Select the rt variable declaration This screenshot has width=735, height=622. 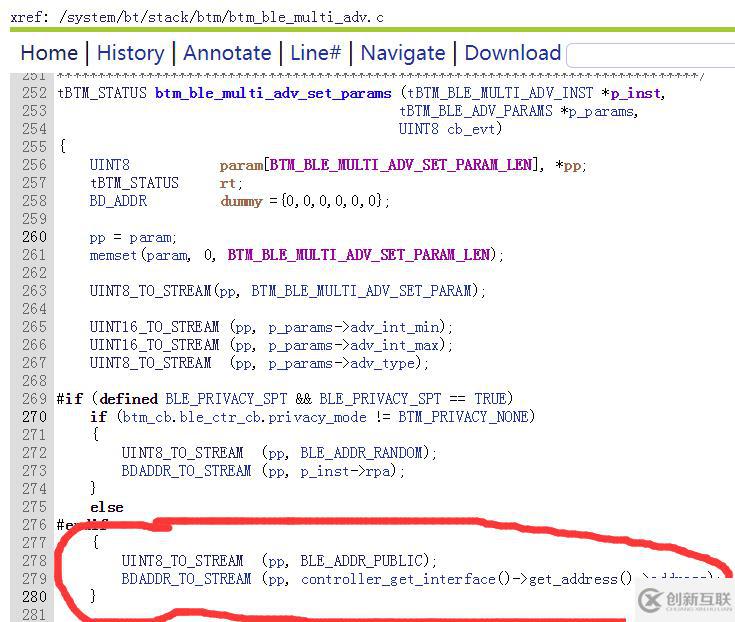click(x=227, y=183)
